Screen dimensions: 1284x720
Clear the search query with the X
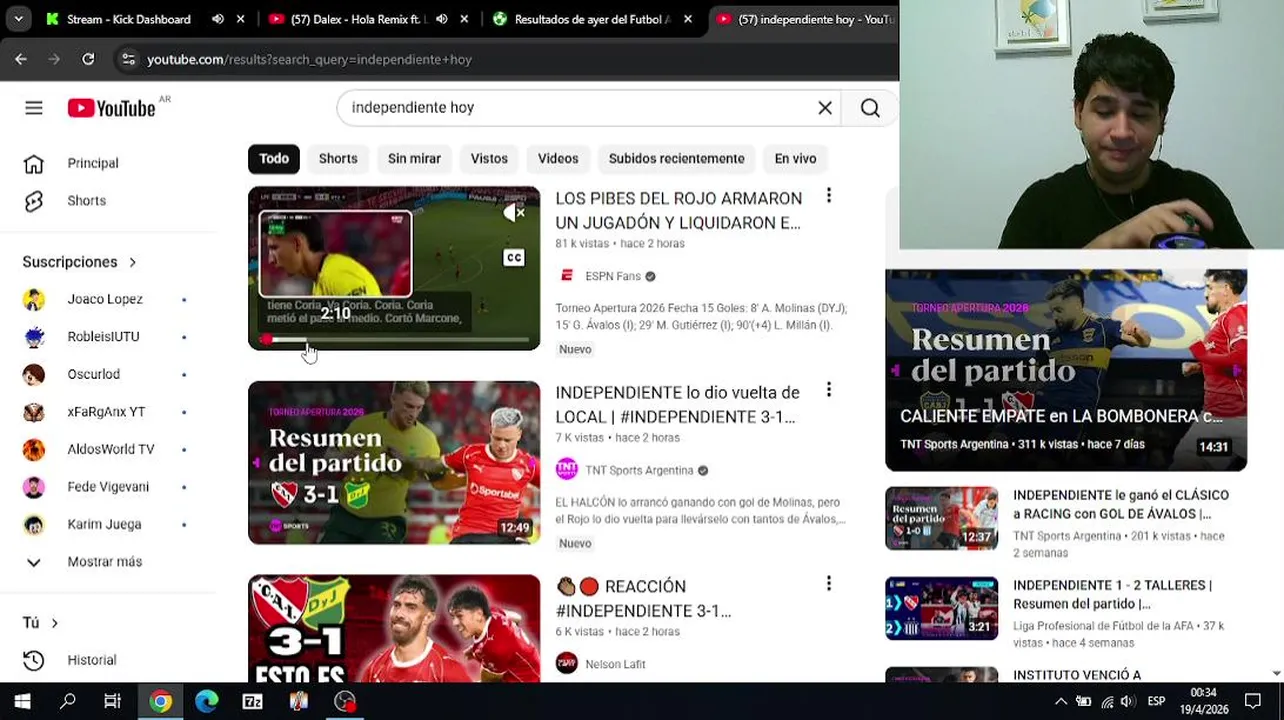pyautogui.click(x=825, y=108)
